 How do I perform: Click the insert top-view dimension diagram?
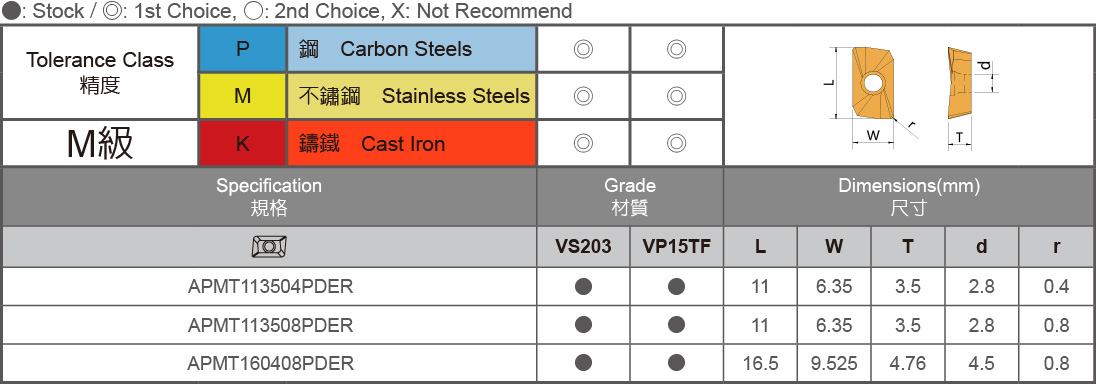(874, 95)
